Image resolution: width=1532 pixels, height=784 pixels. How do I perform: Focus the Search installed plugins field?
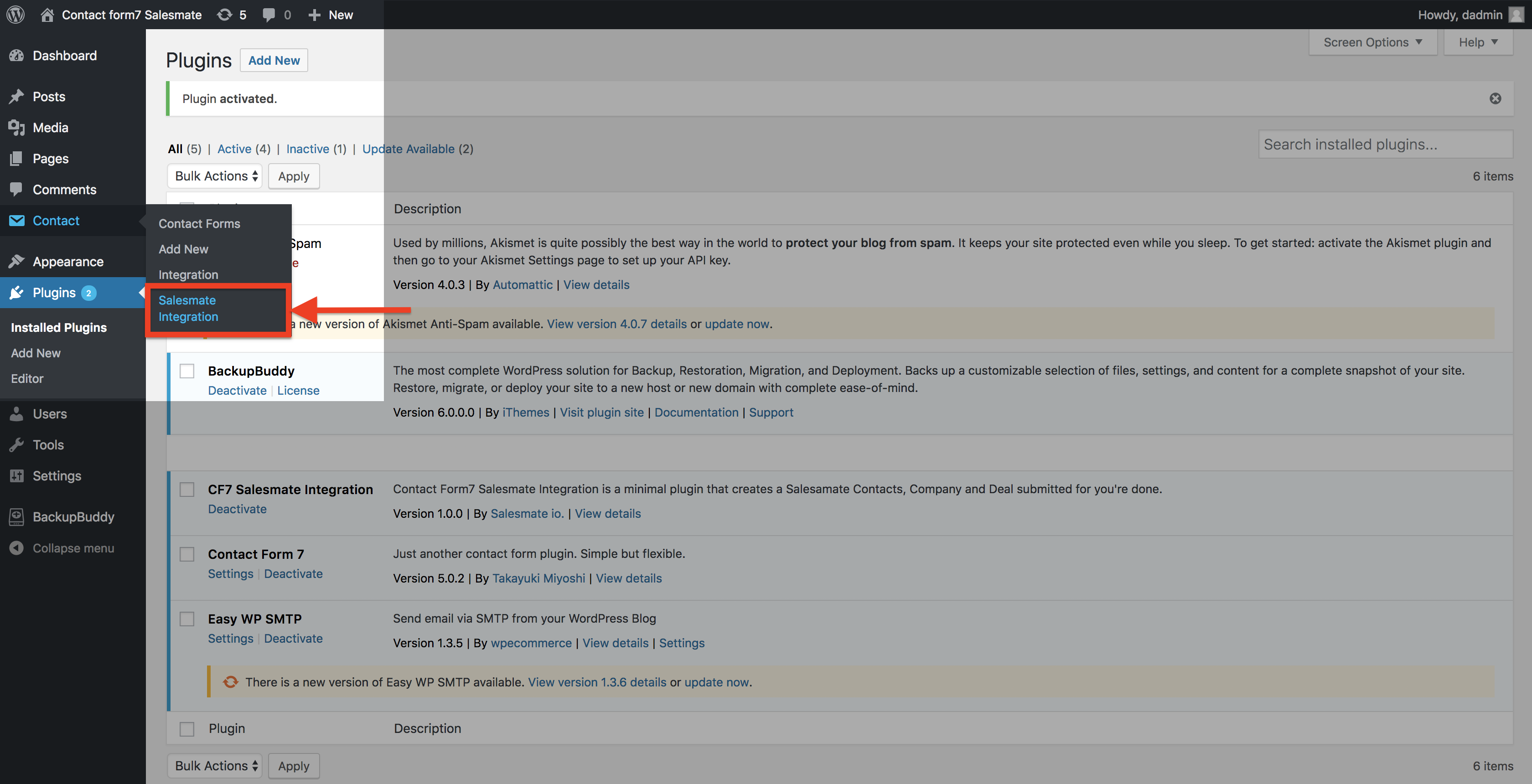(1385, 144)
